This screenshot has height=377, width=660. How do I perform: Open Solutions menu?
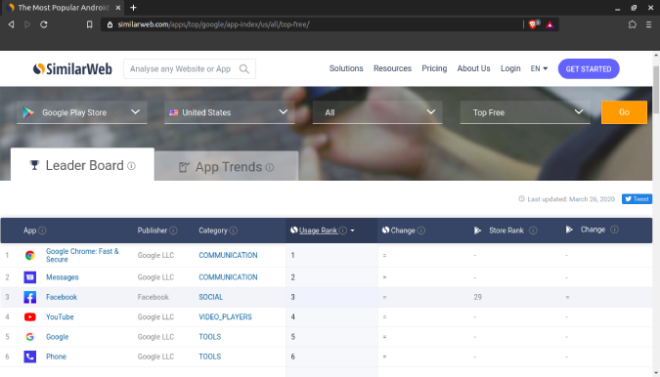point(346,69)
